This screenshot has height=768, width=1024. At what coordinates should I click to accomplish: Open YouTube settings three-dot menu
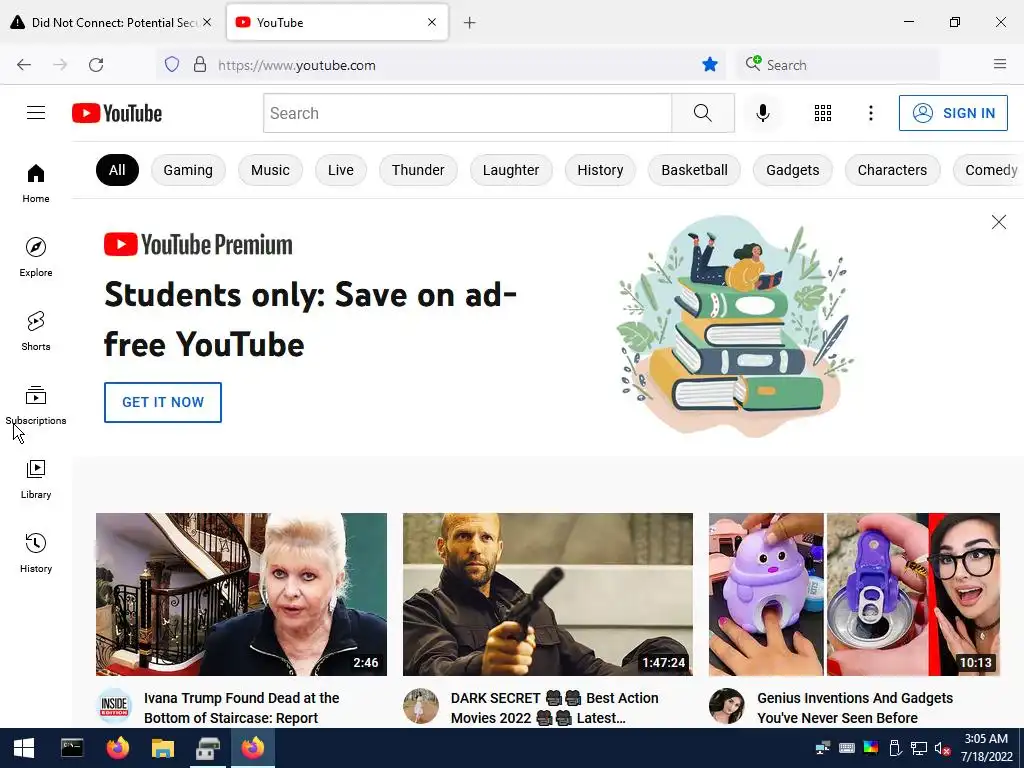tap(871, 113)
